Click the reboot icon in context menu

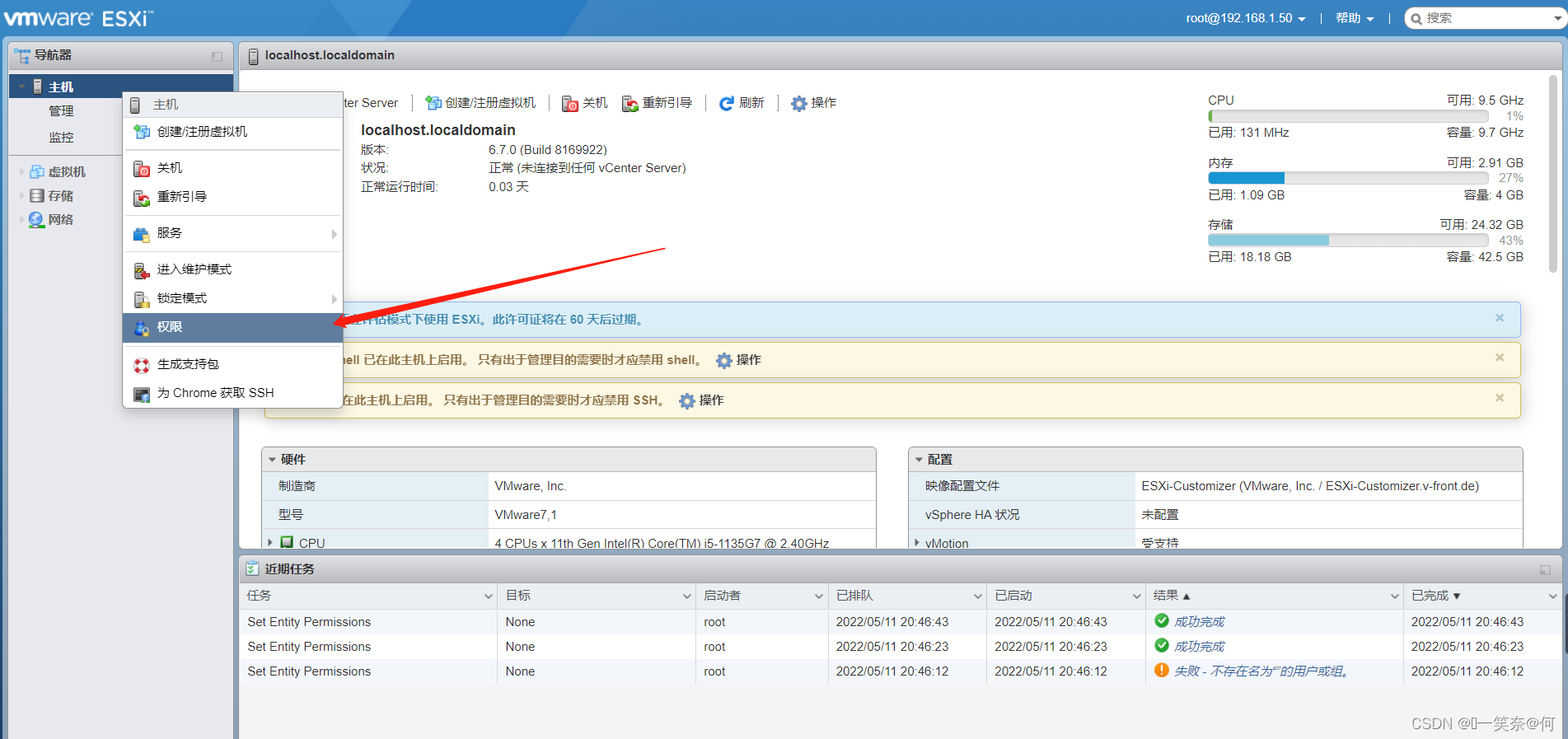click(142, 197)
